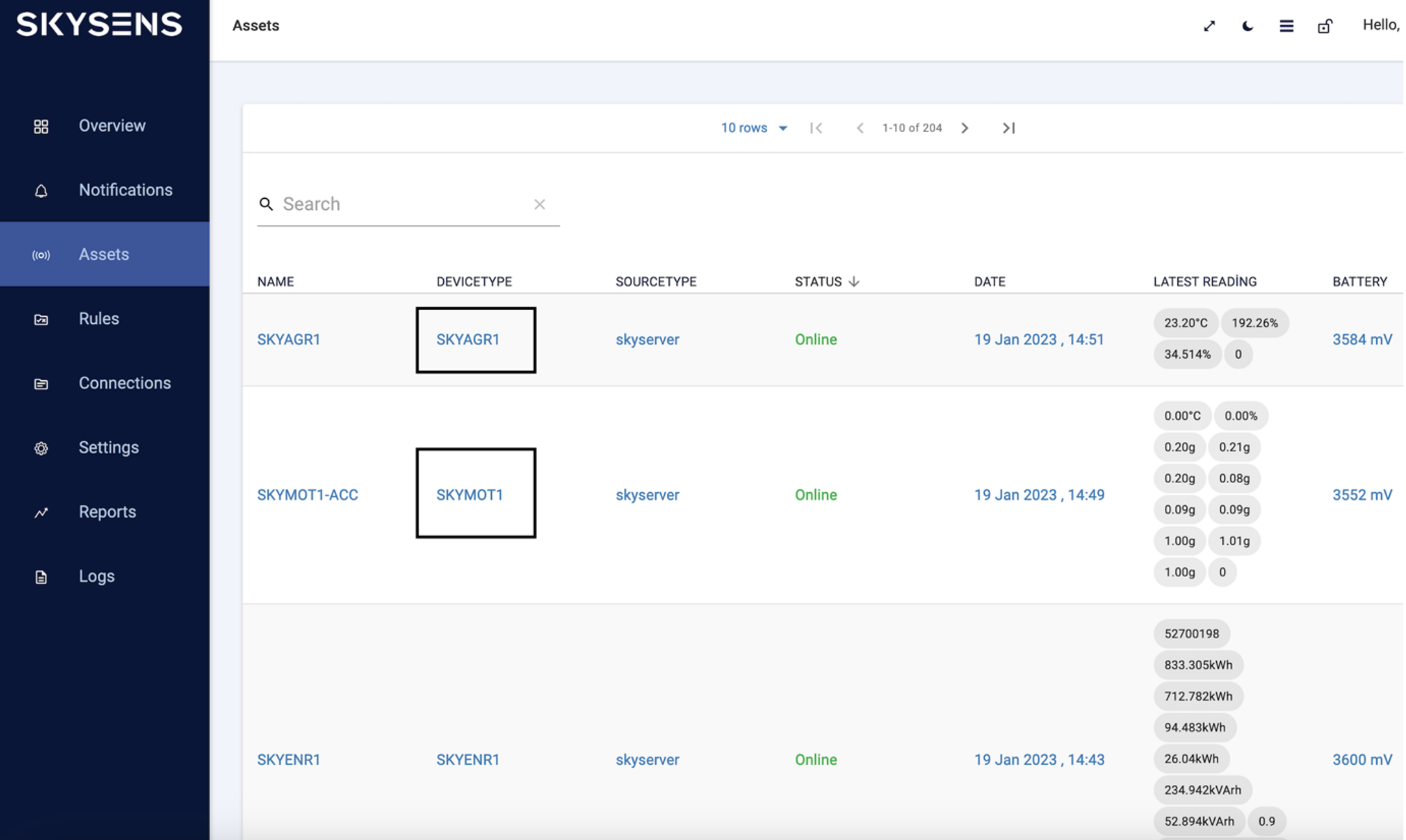Navigate to Connections page
Viewport: 1406px width, 840px height.
click(x=124, y=383)
